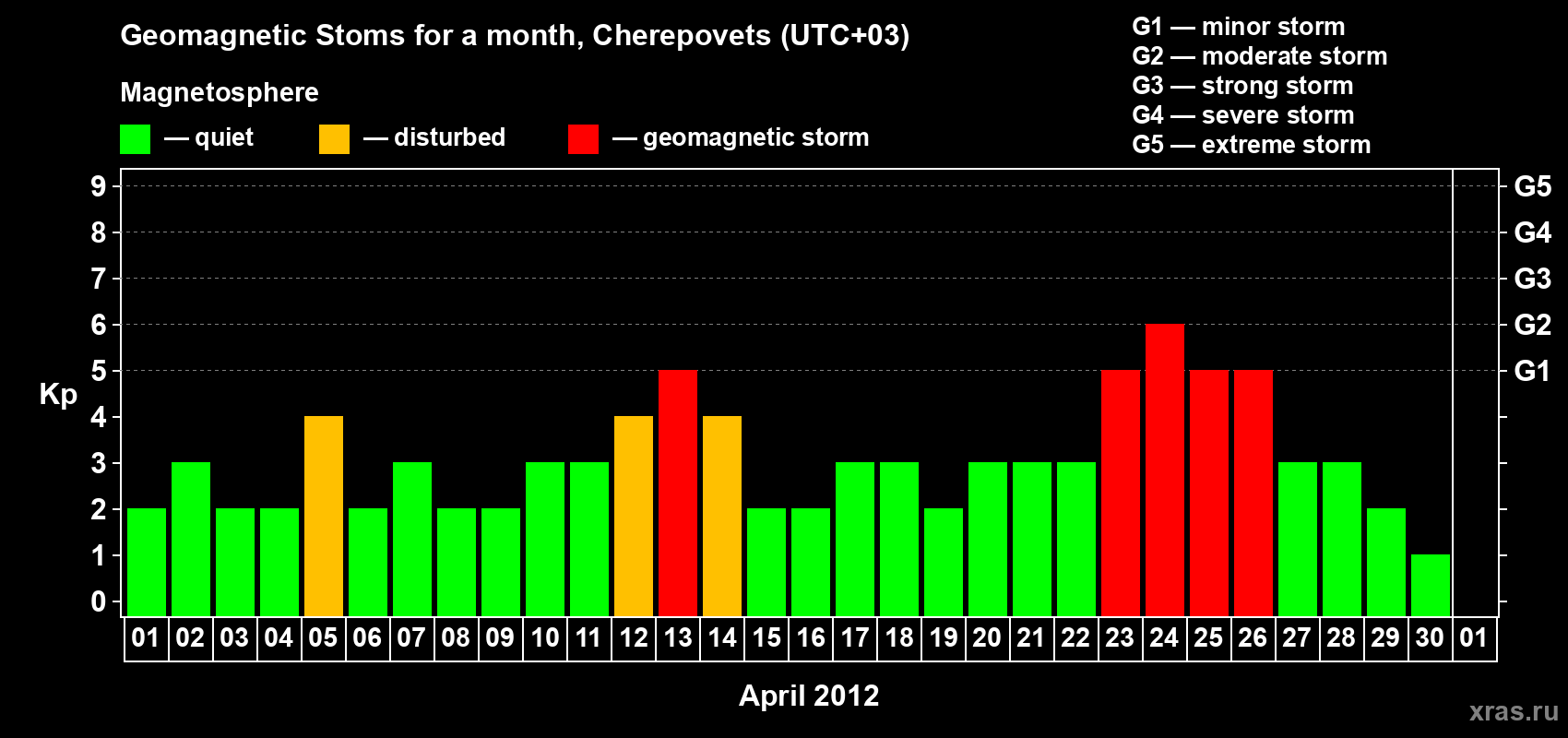The image size is (1568, 738).
Task: Click the orange disturbed legend swatch
Action: 334,139
